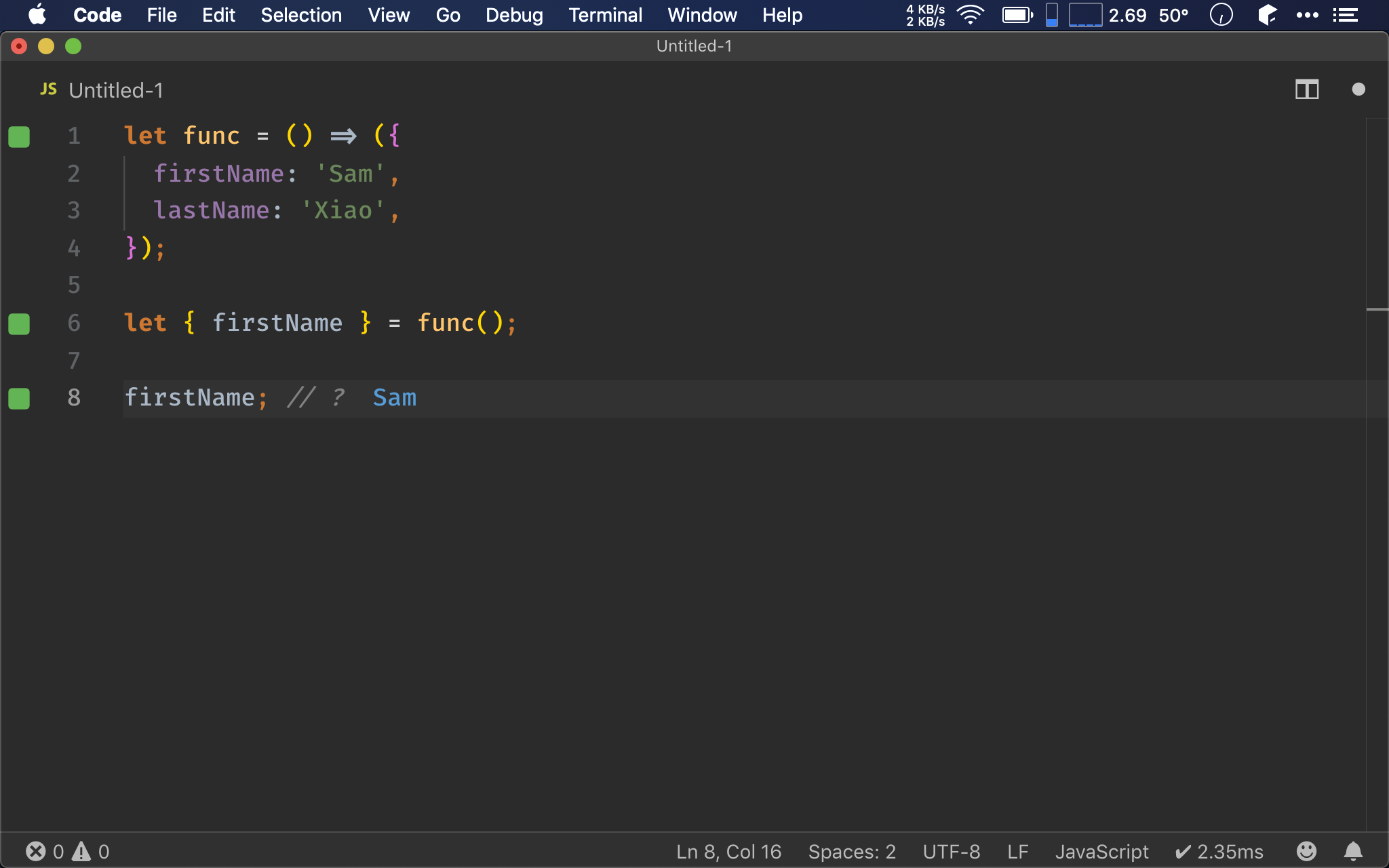Open the Spaces: 2 indentation selector
This screenshot has height=868, width=1389.
pyautogui.click(x=852, y=851)
